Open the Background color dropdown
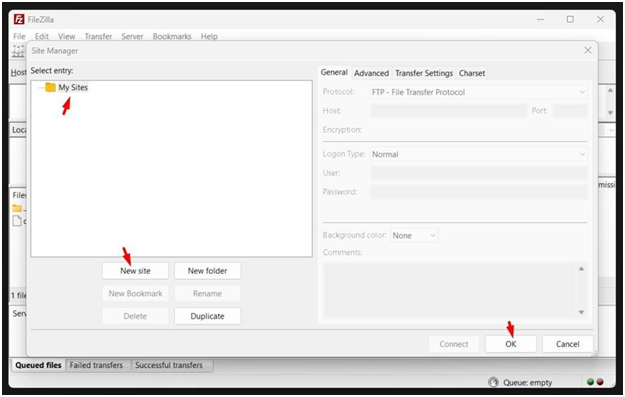Image resolution: width=625 pixels, height=397 pixels. pyautogui.click(x=414, y=236)
